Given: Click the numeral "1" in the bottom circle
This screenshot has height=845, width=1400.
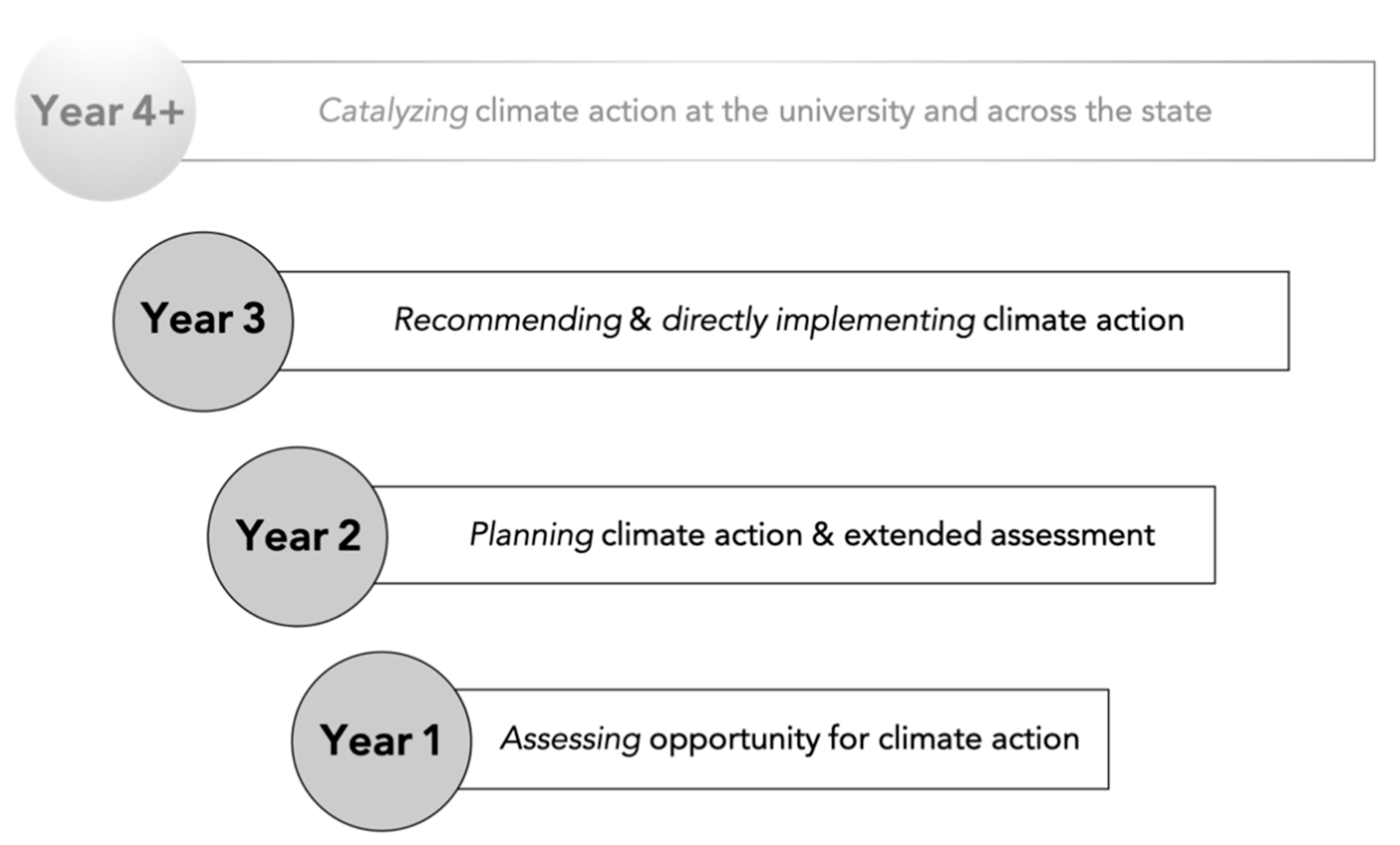Looking at the screenshot, I should pyautogui.click(x=432, y=740).
